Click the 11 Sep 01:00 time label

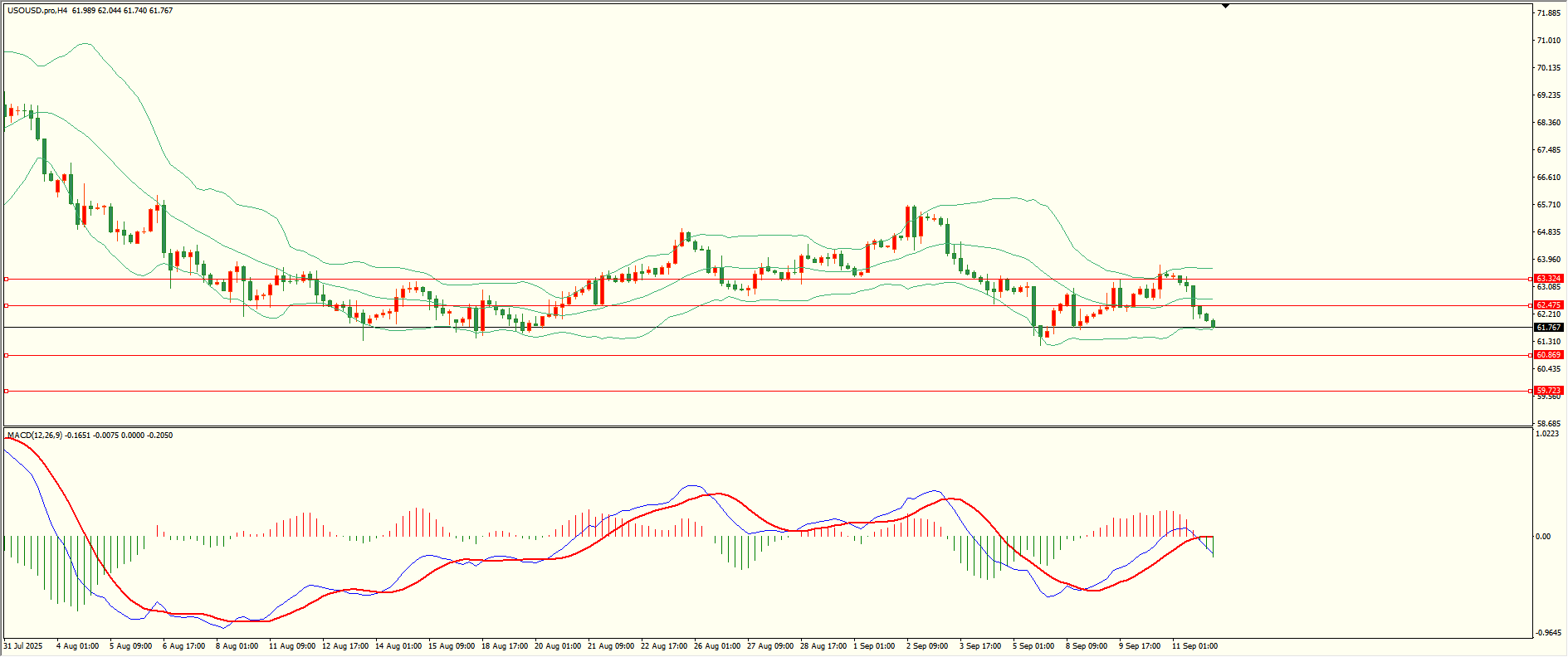pos(1194,646)
